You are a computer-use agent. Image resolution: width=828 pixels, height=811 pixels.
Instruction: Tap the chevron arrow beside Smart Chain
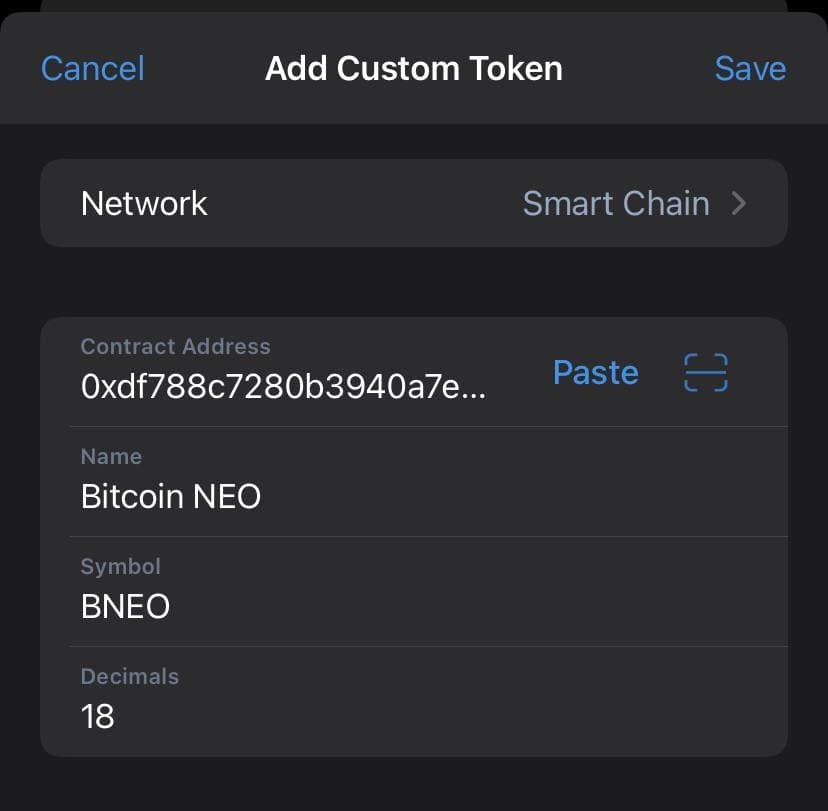pos(739,204)
